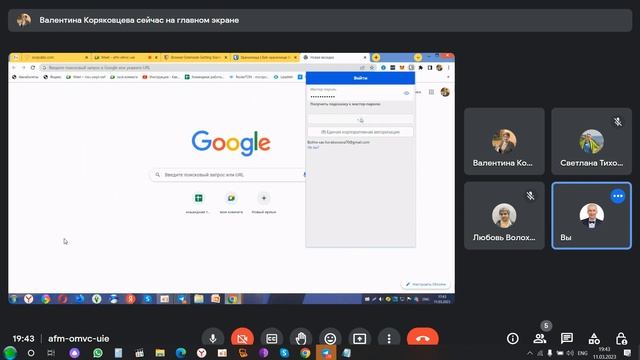
Task: Click the master password hint link
Action: click(x=345, y=104)
